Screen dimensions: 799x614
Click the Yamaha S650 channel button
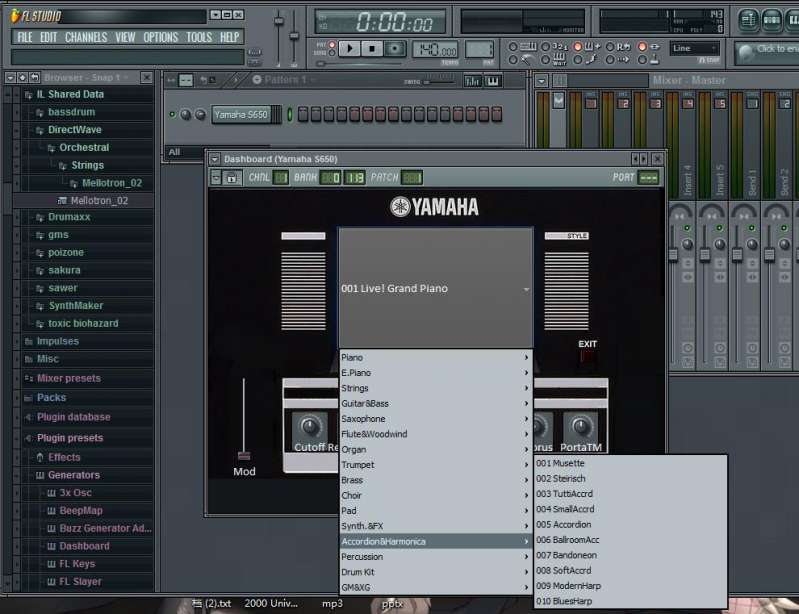241,115
